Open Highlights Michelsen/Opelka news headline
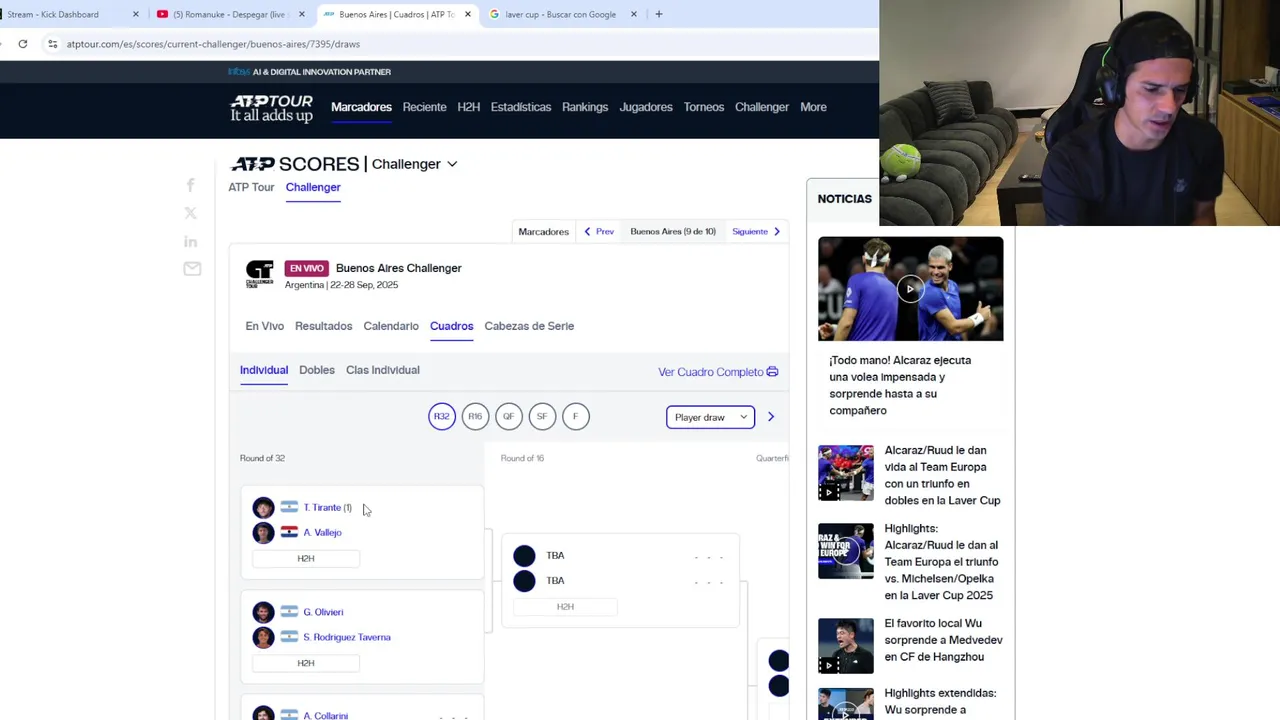This screenshot has height=720, width=1280. [x=941, y=561]
